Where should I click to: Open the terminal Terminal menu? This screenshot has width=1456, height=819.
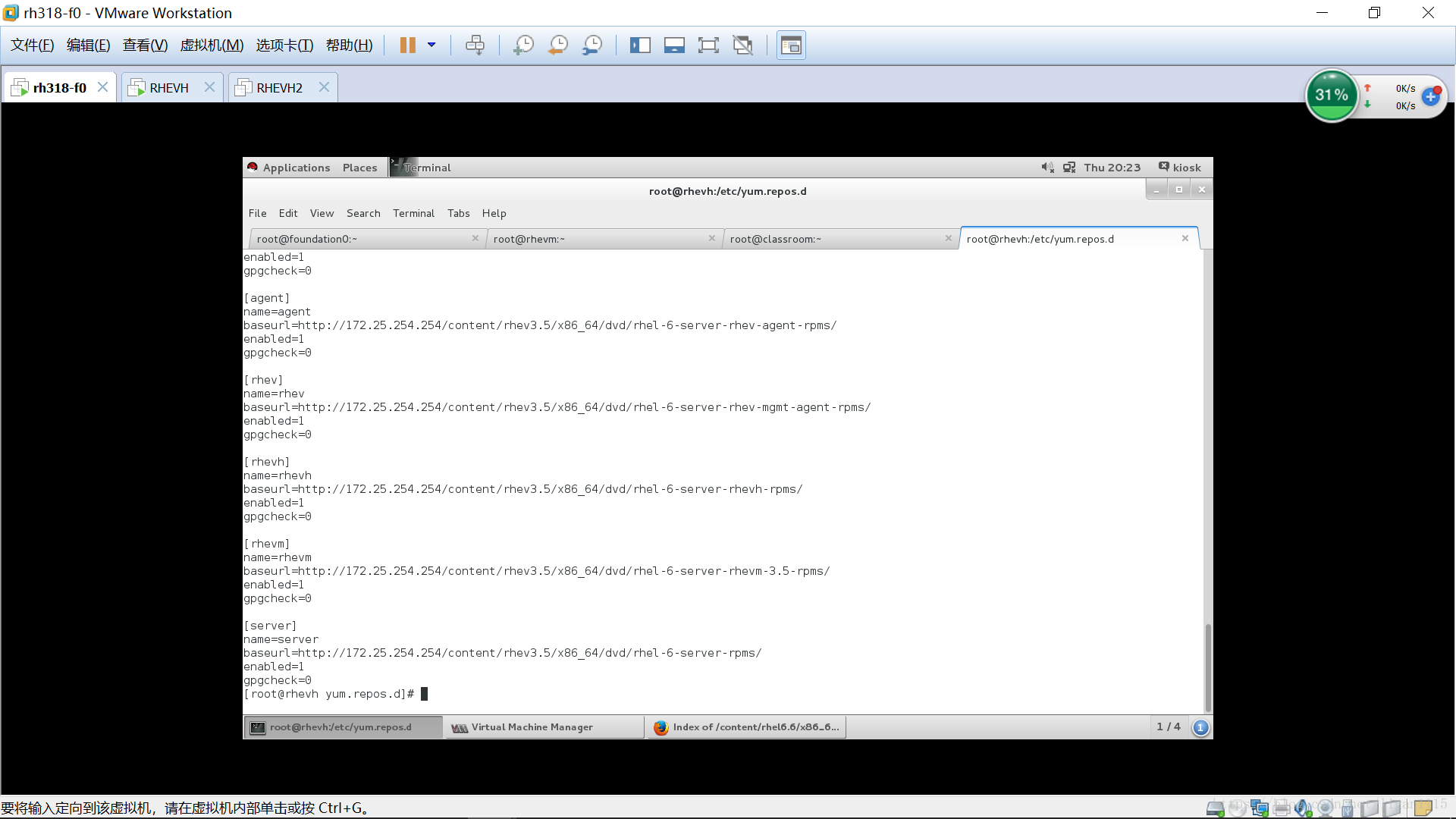pos(413,213)
